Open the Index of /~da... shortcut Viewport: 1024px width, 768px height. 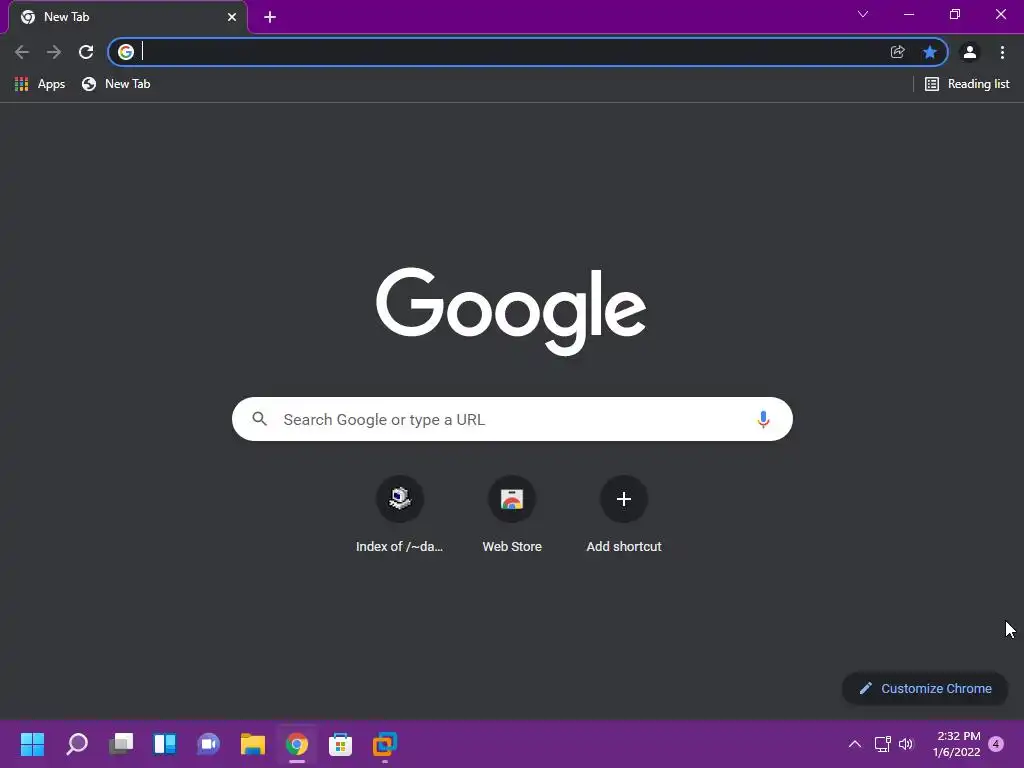click(400, 515)
